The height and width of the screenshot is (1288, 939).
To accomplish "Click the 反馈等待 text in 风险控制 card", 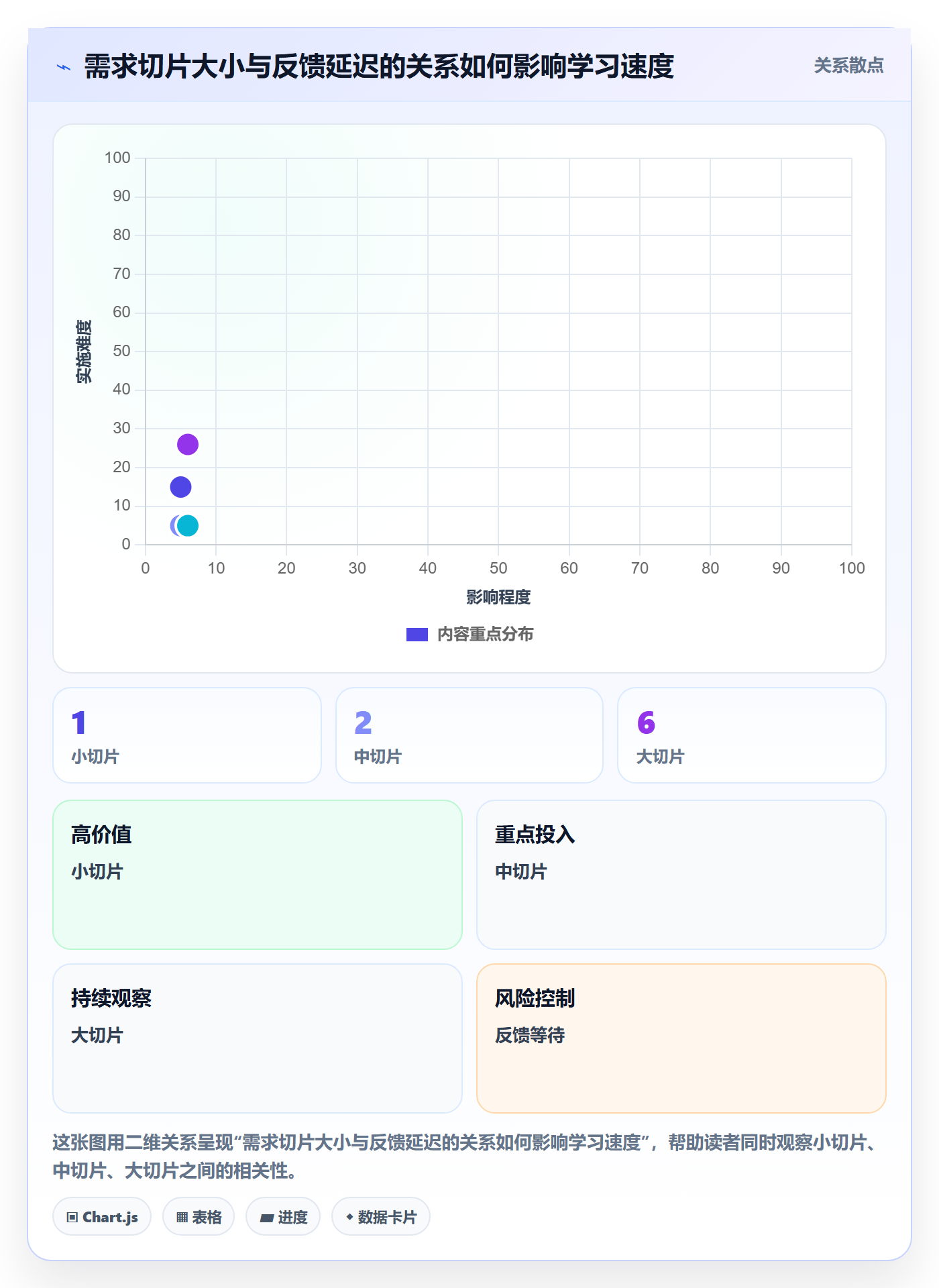I will coord(530,1035).
